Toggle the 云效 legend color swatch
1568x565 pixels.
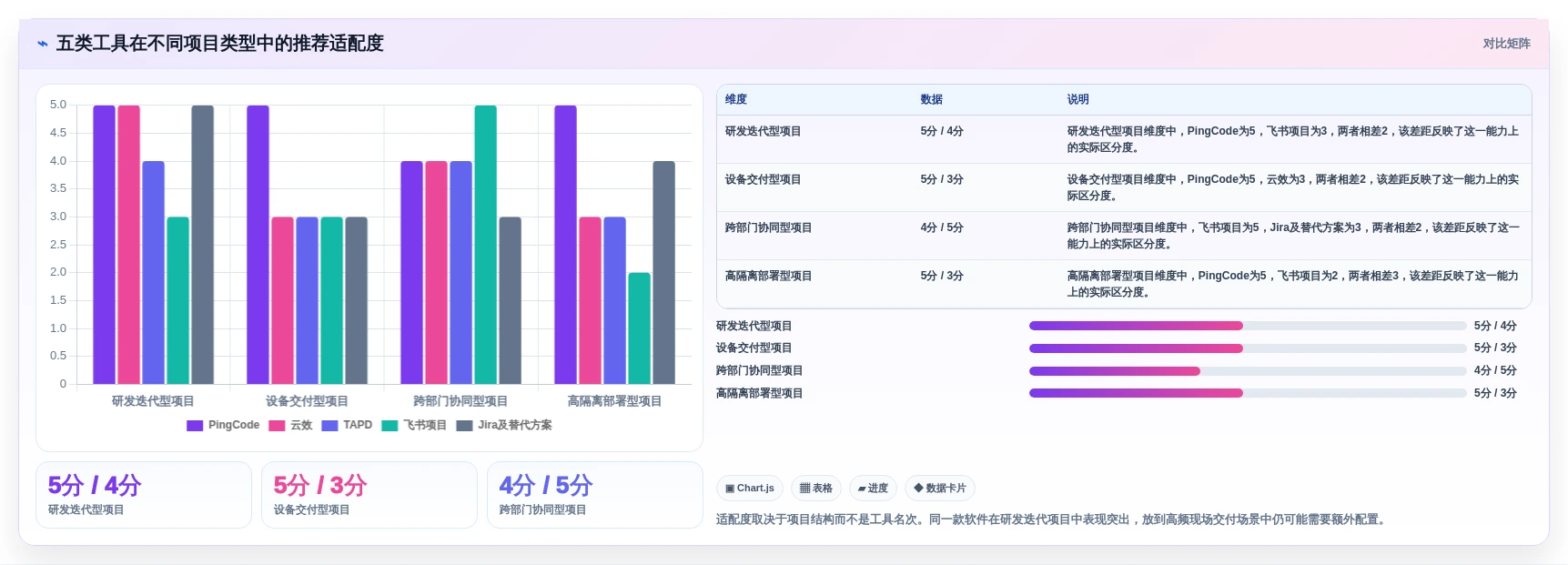277,426
